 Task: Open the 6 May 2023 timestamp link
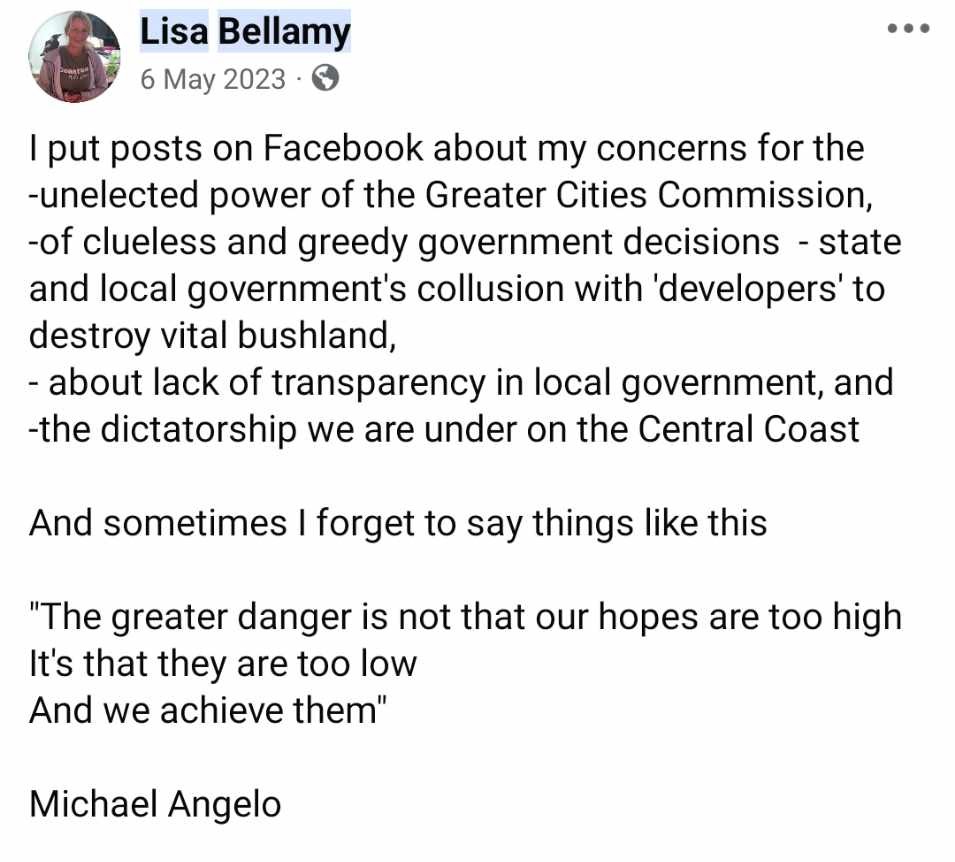tap(213, 79)
